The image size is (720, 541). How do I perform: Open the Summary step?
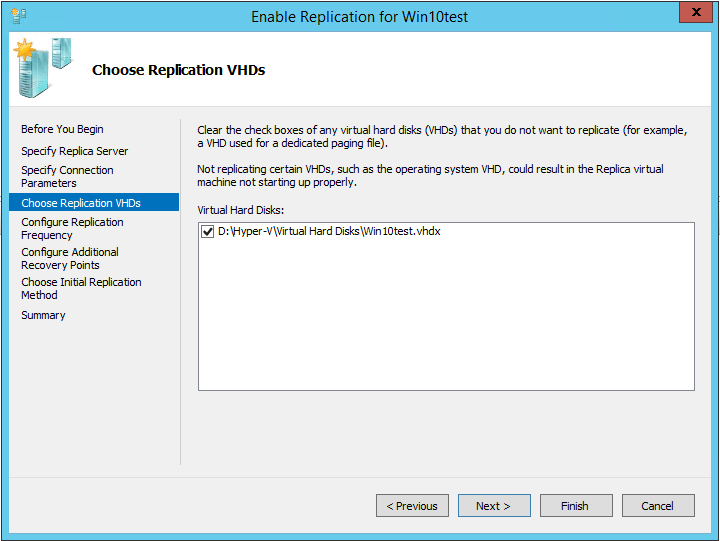pos(43,315)
